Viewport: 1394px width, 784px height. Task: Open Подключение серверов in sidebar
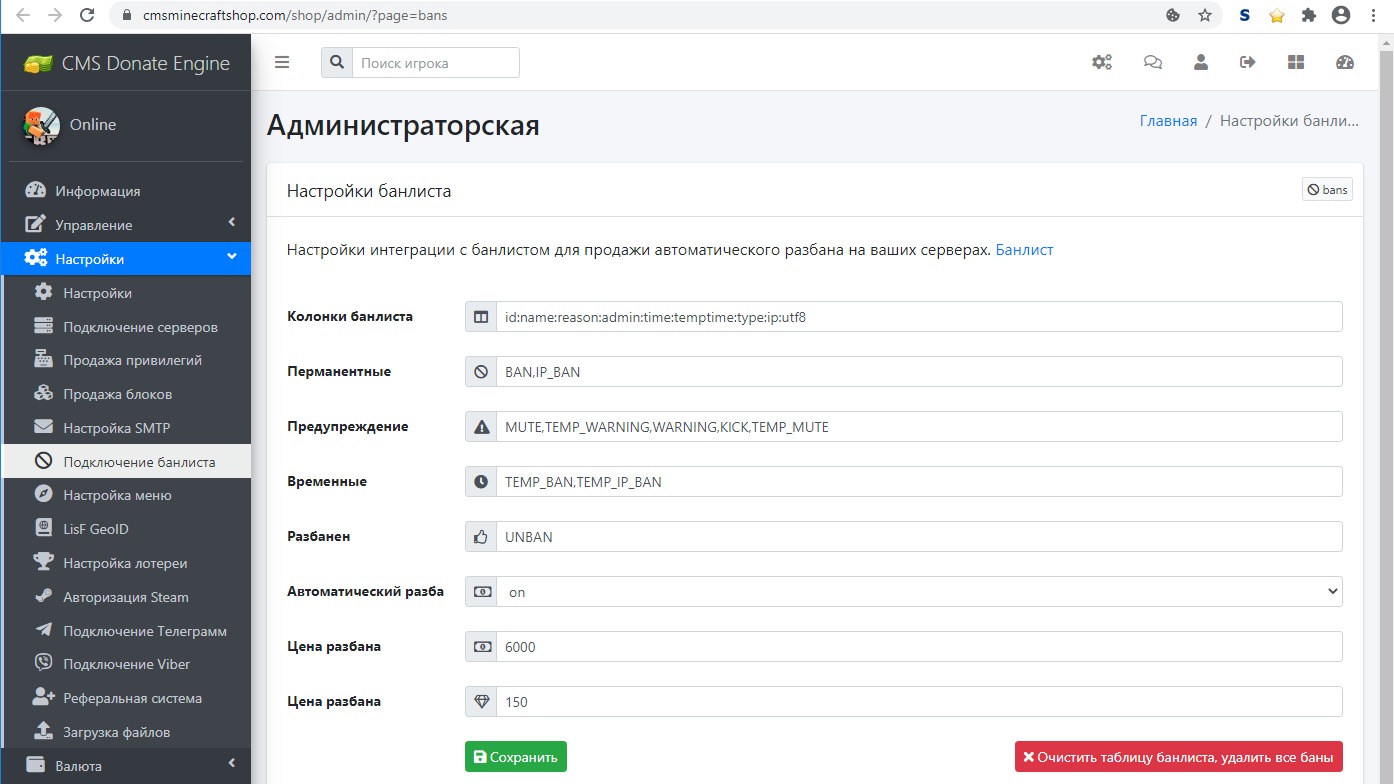tap(140, 327)
